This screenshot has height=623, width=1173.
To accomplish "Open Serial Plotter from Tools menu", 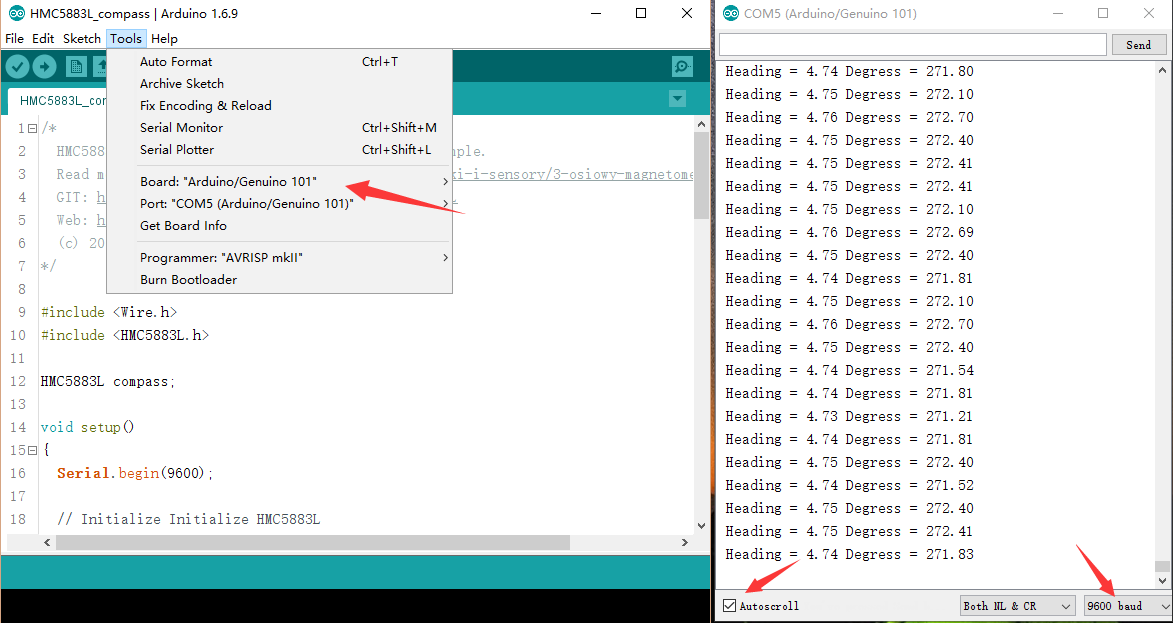I will pos(280,150).
